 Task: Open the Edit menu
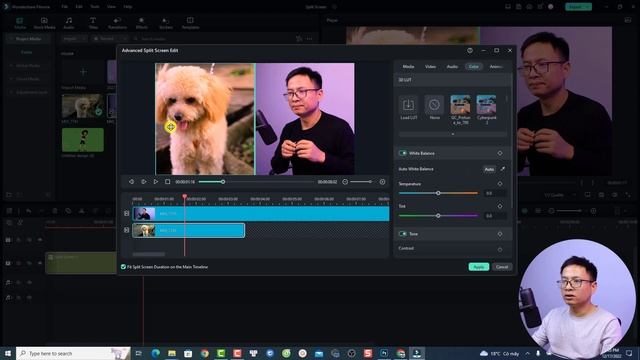pos(79,7)
